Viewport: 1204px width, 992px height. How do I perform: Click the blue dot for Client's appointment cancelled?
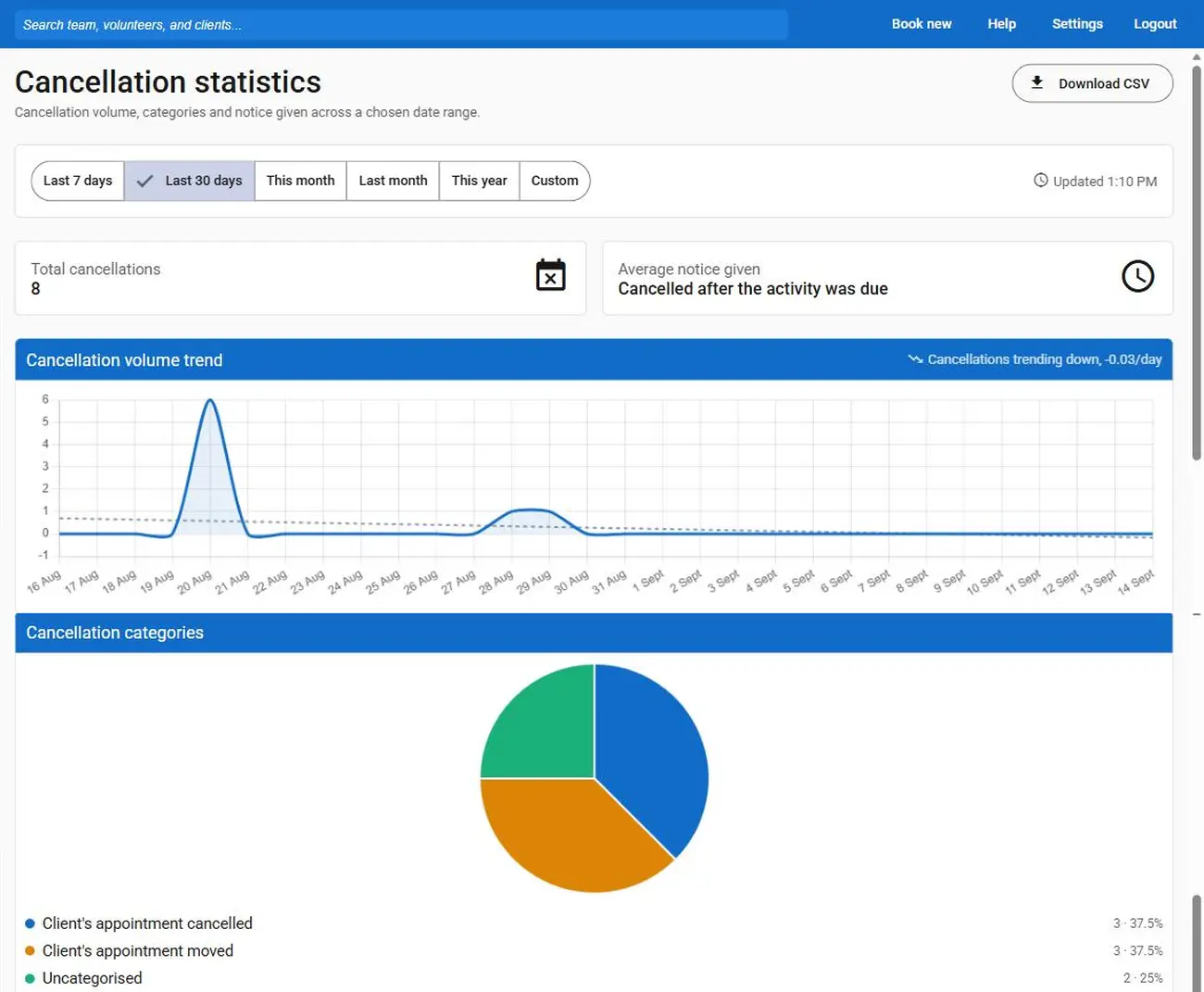[30, 923]
